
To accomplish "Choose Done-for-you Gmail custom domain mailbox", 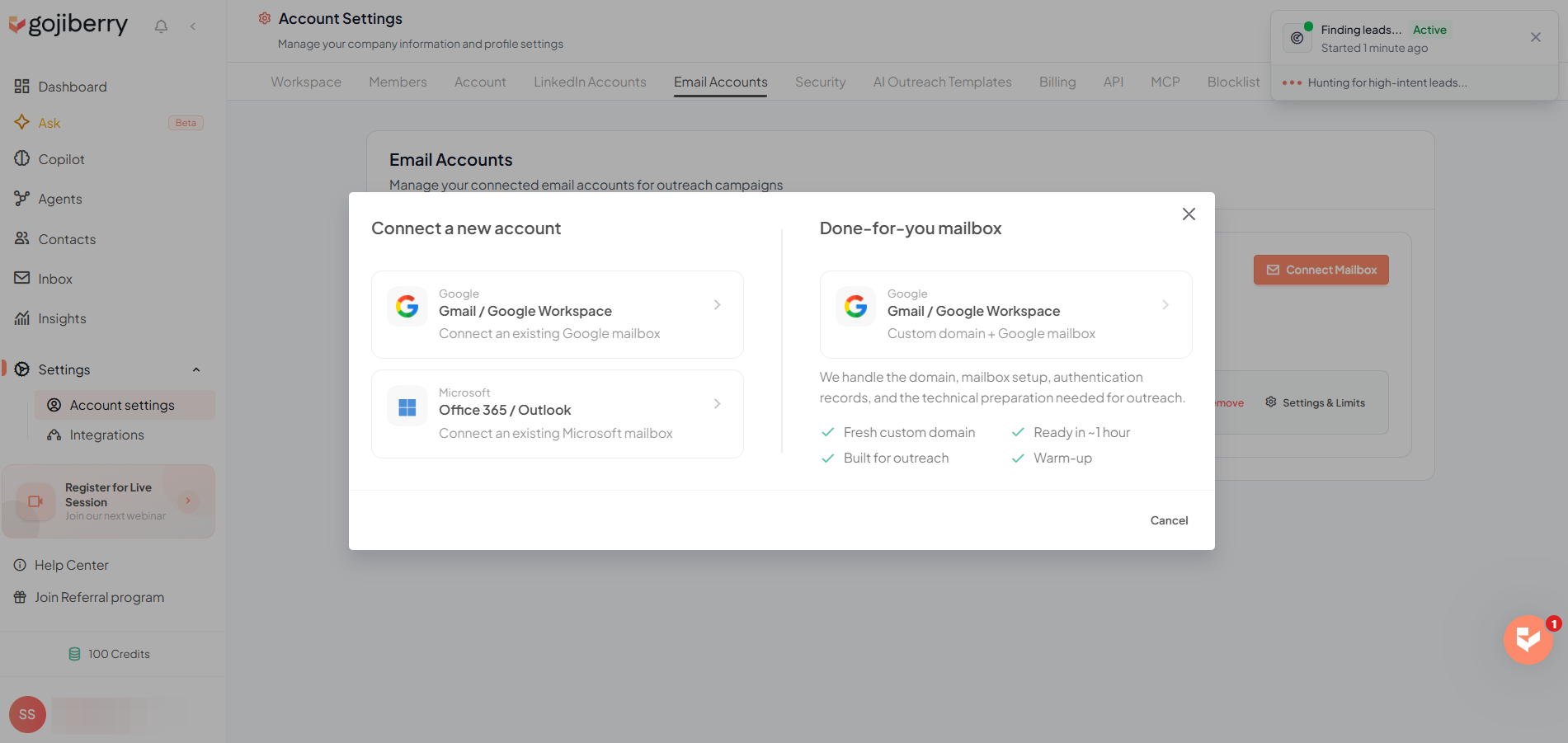I will (x=1005, y=314).
